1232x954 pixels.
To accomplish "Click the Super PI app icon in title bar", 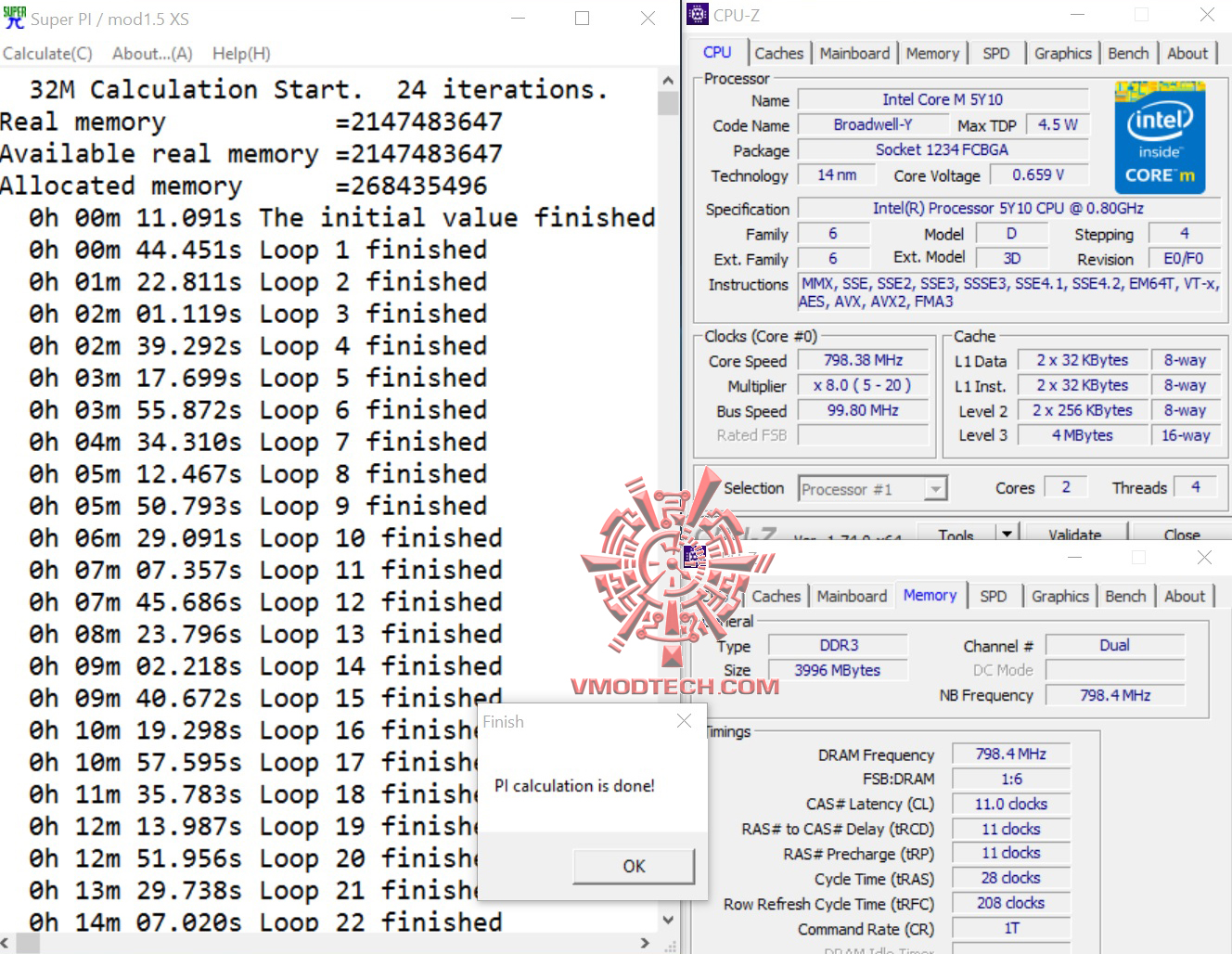I will [14, 17].
